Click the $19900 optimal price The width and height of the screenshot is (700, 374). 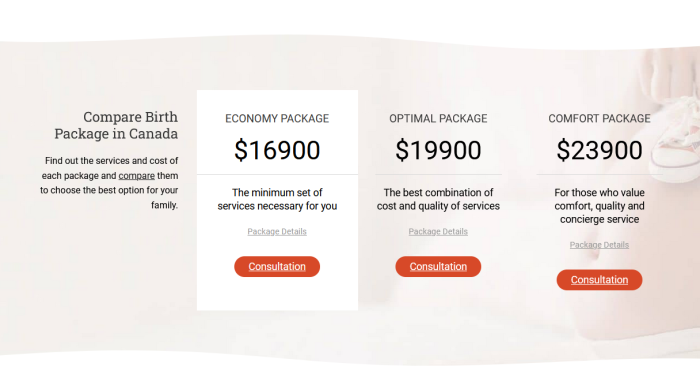(x=438, y=150)
